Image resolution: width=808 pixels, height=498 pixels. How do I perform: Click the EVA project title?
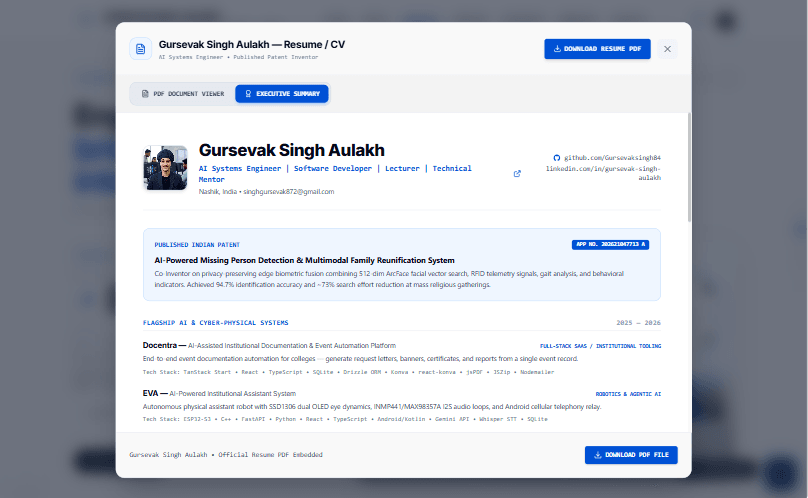click(x=150, y=393)
